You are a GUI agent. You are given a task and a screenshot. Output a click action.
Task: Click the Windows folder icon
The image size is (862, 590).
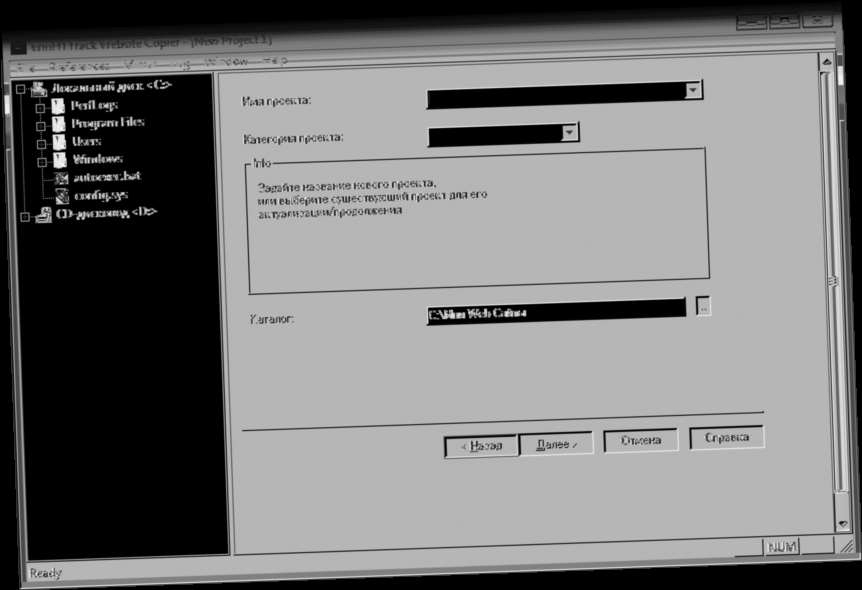click(x=58, y=159)
